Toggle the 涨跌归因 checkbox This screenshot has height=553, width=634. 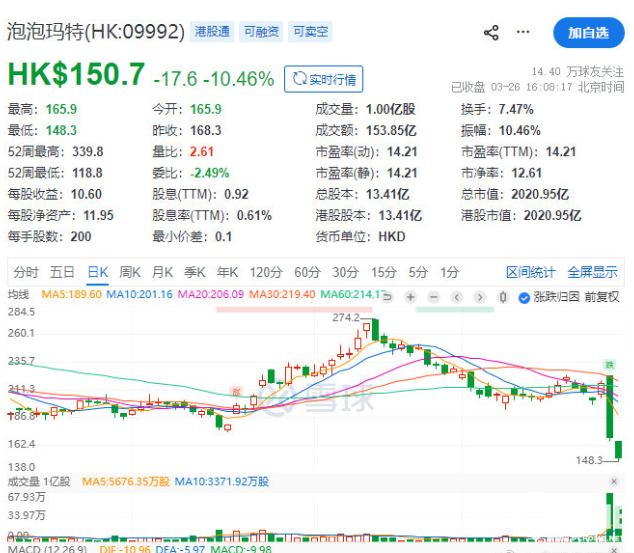pyautogui.click(x=526, y=297)
